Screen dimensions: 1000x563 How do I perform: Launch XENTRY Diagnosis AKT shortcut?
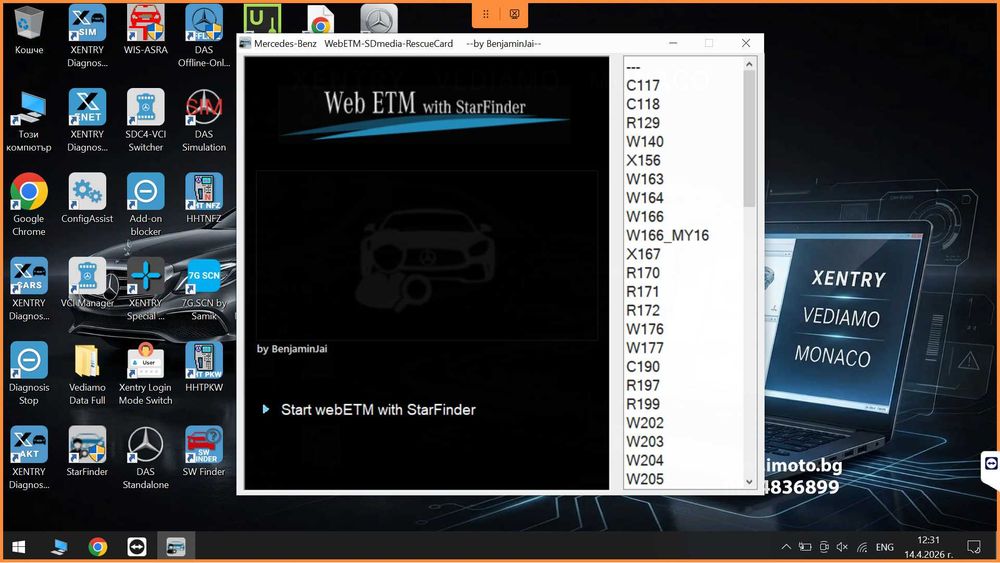click(x=29, y=458)
